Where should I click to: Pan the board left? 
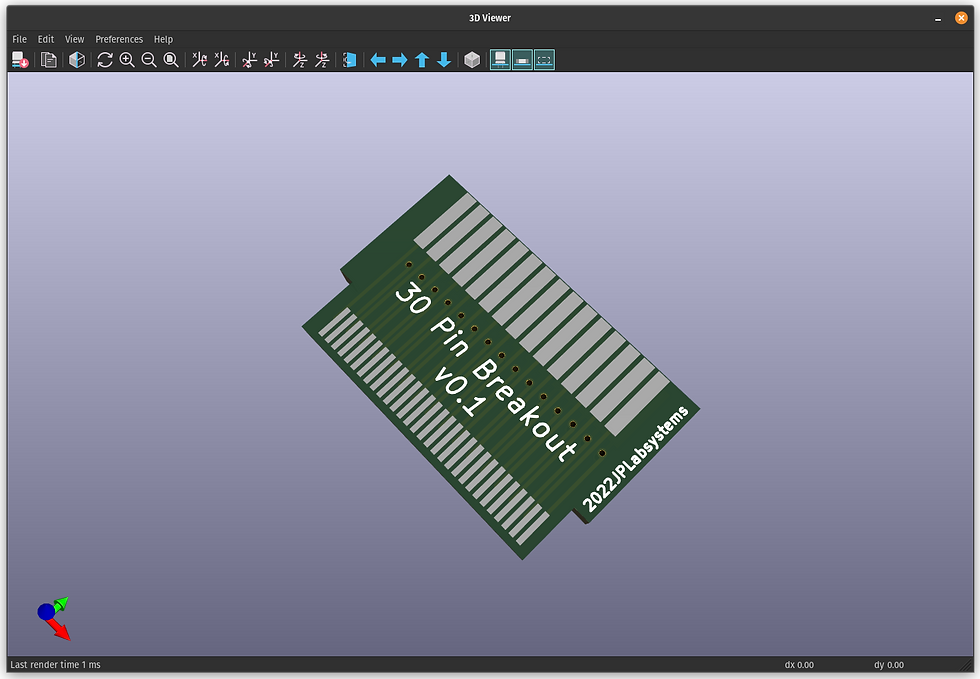pyautogui.click(x=378, y=60)
